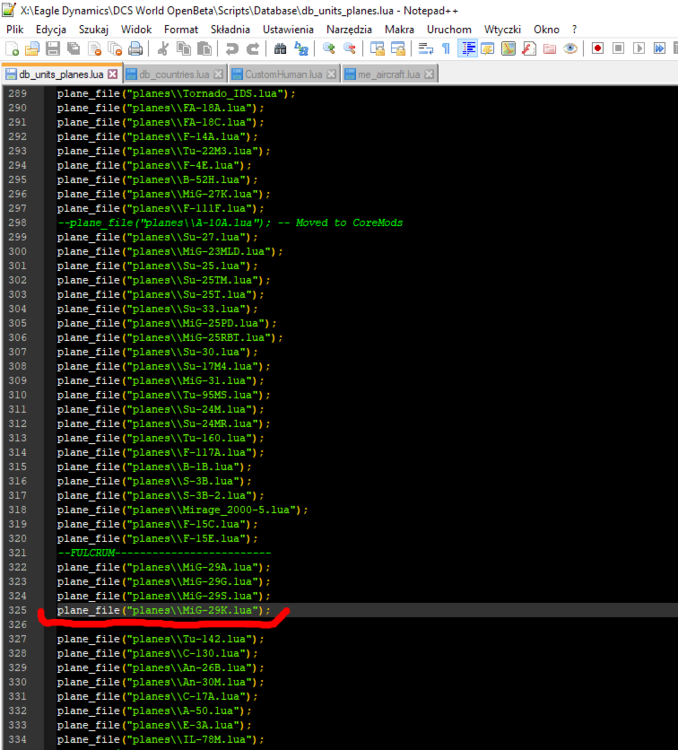Switch to db_countries.lua tab
The width and height of the screenshot is (678, 750).
tap(174, 75)
